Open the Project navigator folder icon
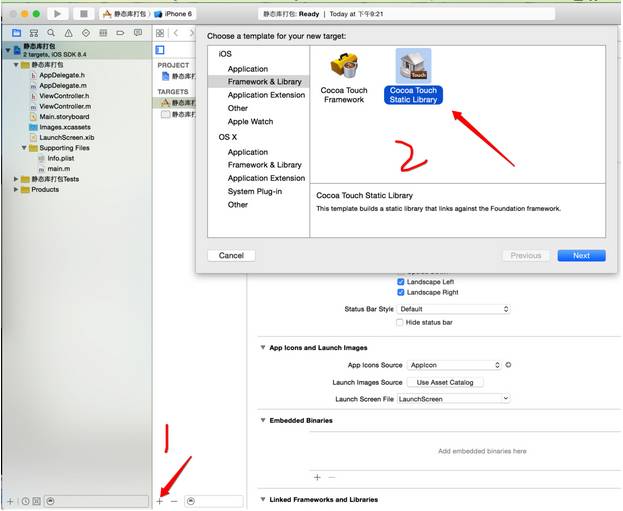The width and height of the screenshot is (623, 511). (16, 33)
